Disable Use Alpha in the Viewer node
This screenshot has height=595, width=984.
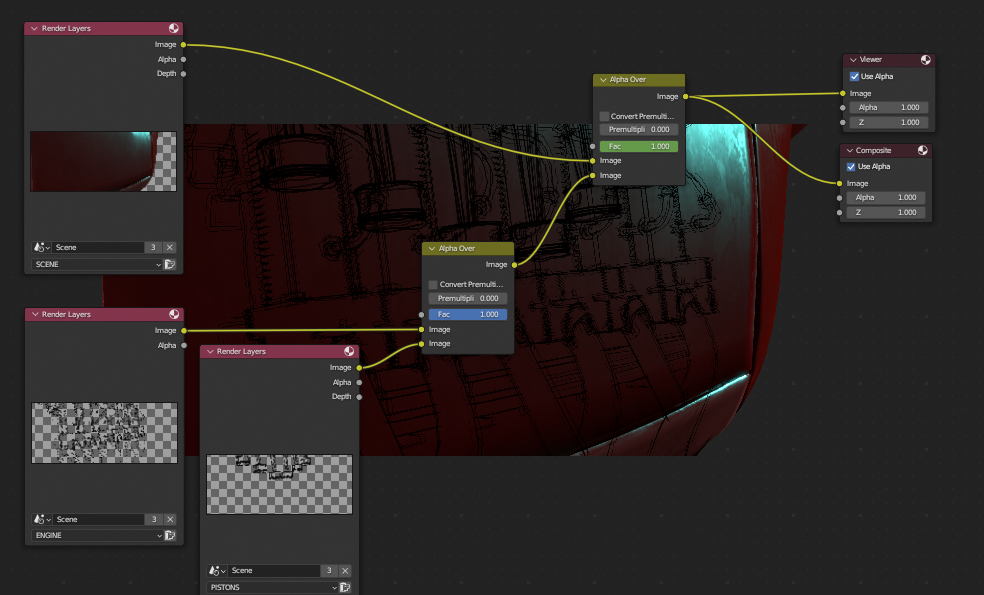tap(854, 76)
